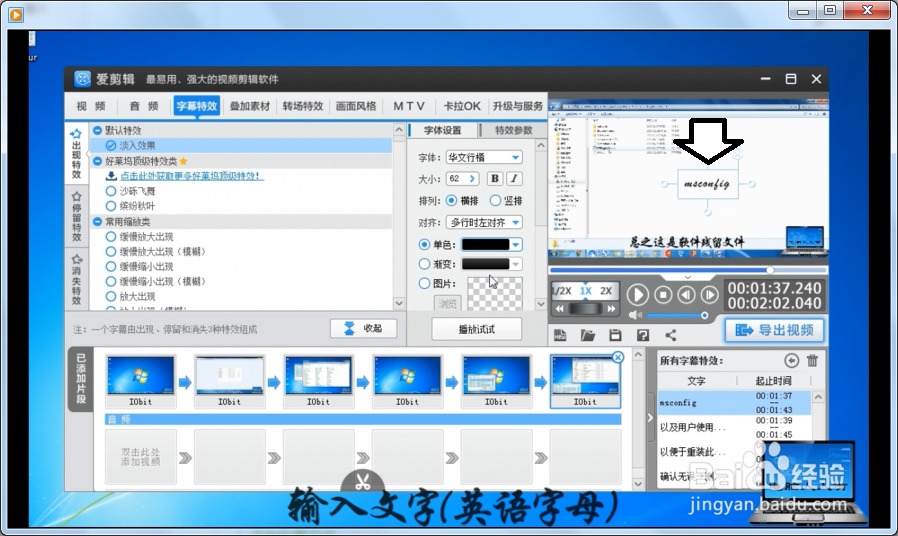Click the back arrow beside 所有字幕特效
The width and height of the screenshot is (898, 536).
(x=791, y=360)
